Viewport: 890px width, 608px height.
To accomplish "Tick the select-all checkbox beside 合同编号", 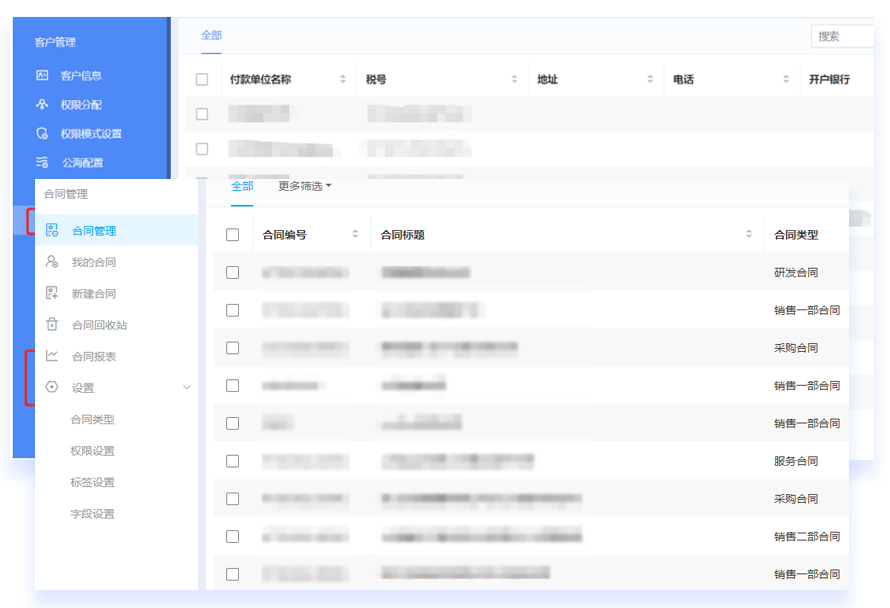I will click(x=232, y=235).
